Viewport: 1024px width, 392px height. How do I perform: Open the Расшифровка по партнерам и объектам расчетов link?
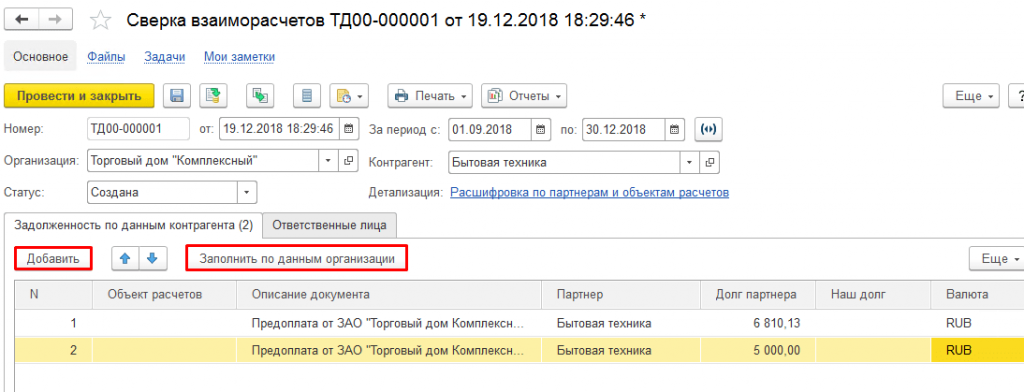click(x=590, y=193)
